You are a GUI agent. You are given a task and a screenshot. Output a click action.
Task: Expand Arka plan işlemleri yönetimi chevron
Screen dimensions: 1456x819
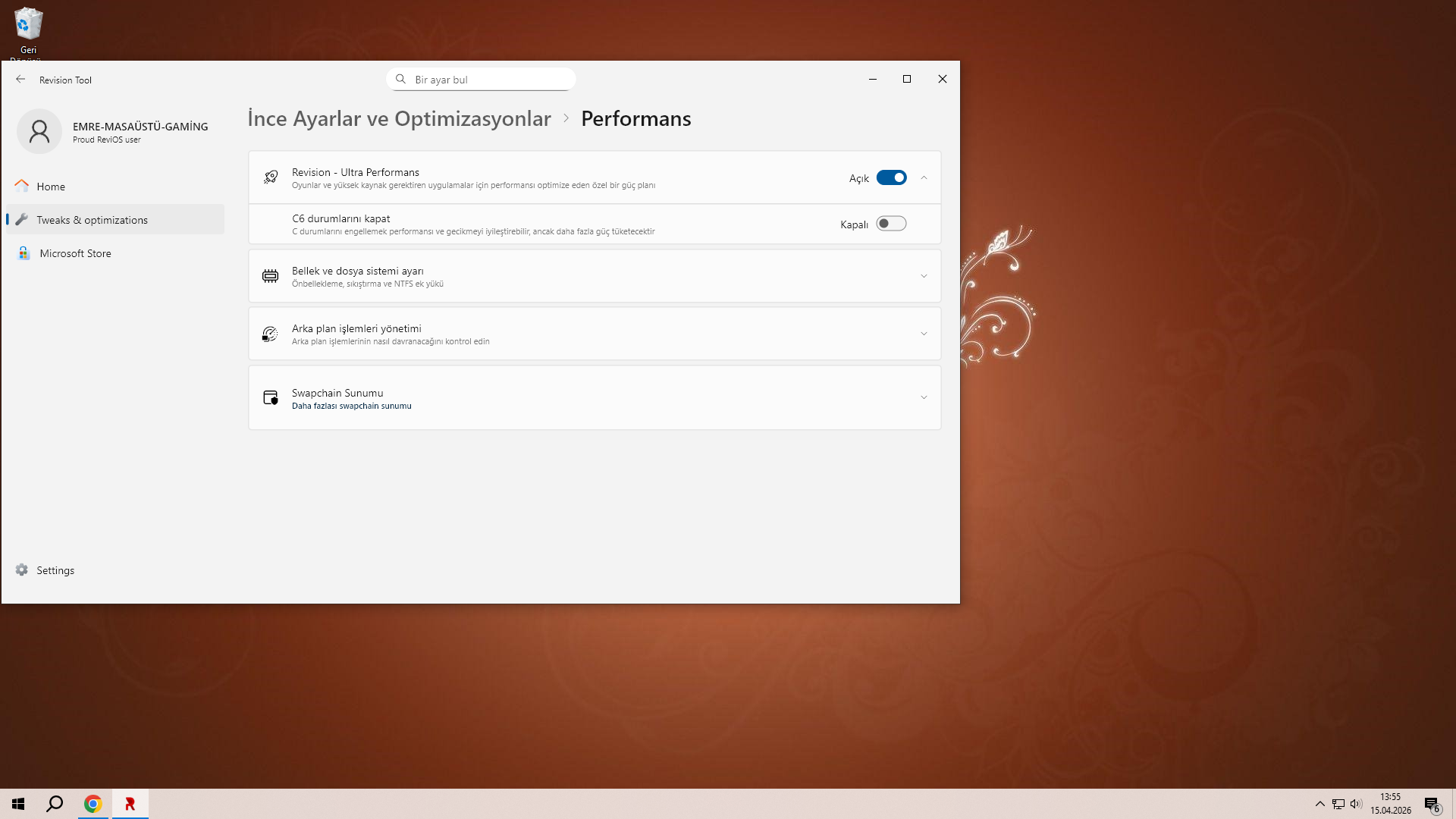pos(924,334)
